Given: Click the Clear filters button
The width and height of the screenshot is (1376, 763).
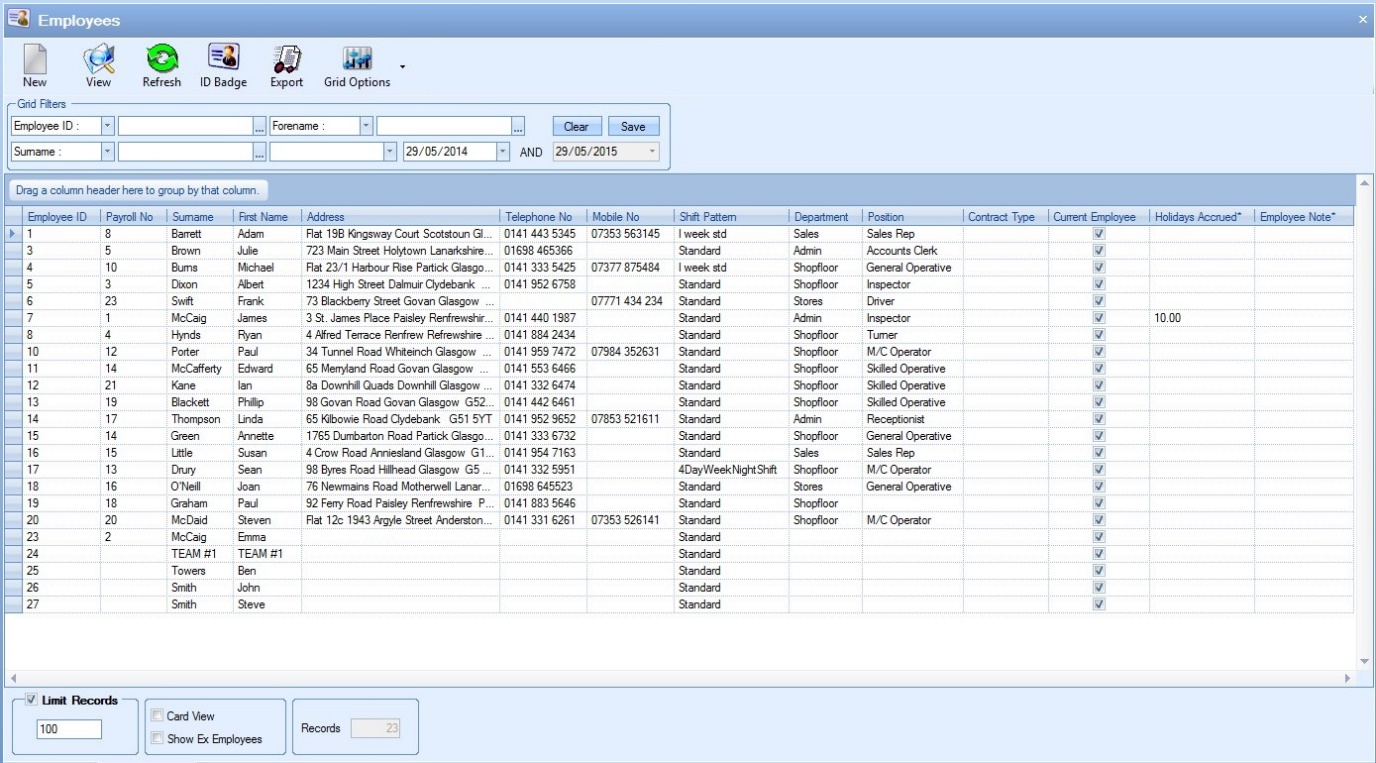Looking at the screenshot, I should click(576, 127).
